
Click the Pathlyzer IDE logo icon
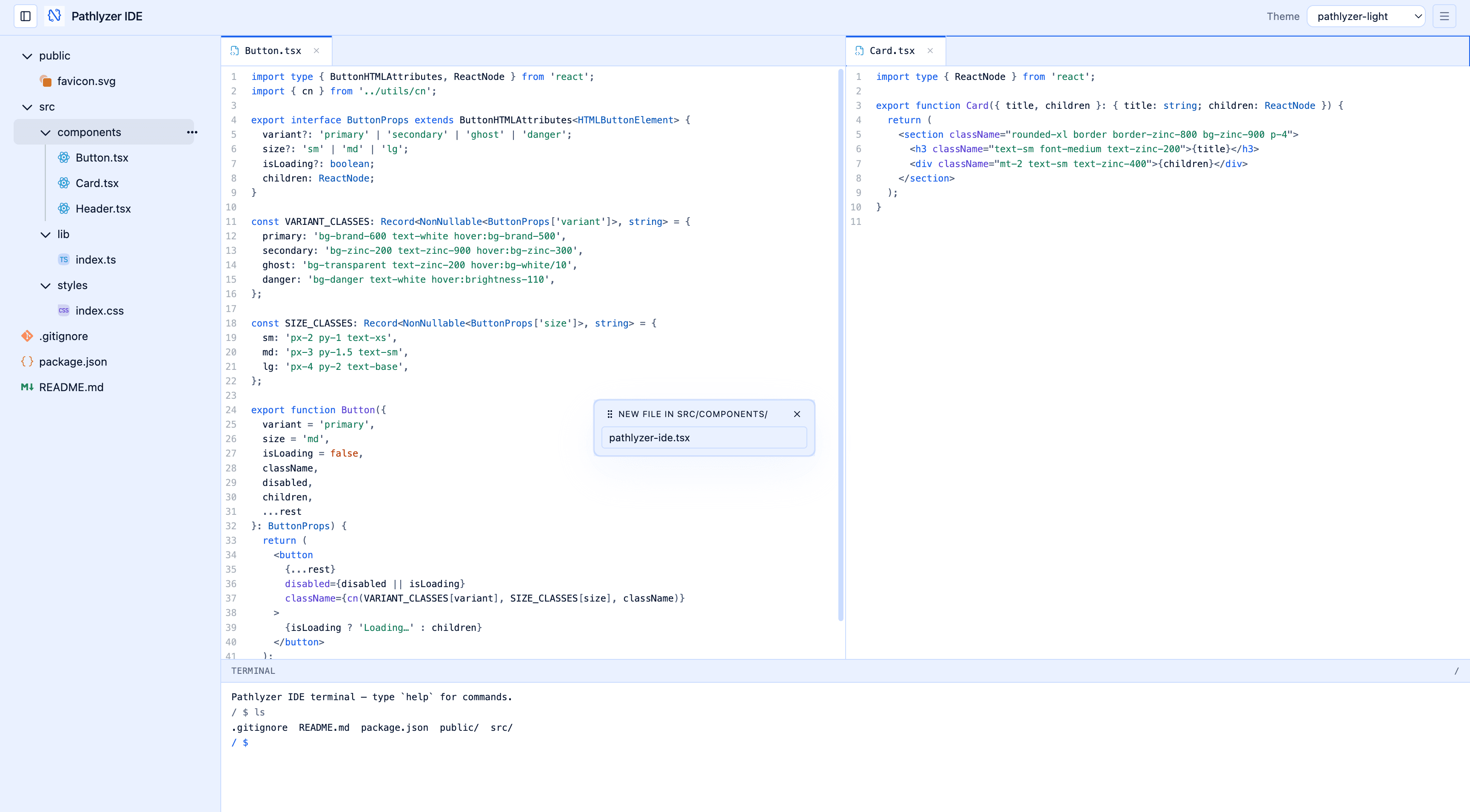54,17
